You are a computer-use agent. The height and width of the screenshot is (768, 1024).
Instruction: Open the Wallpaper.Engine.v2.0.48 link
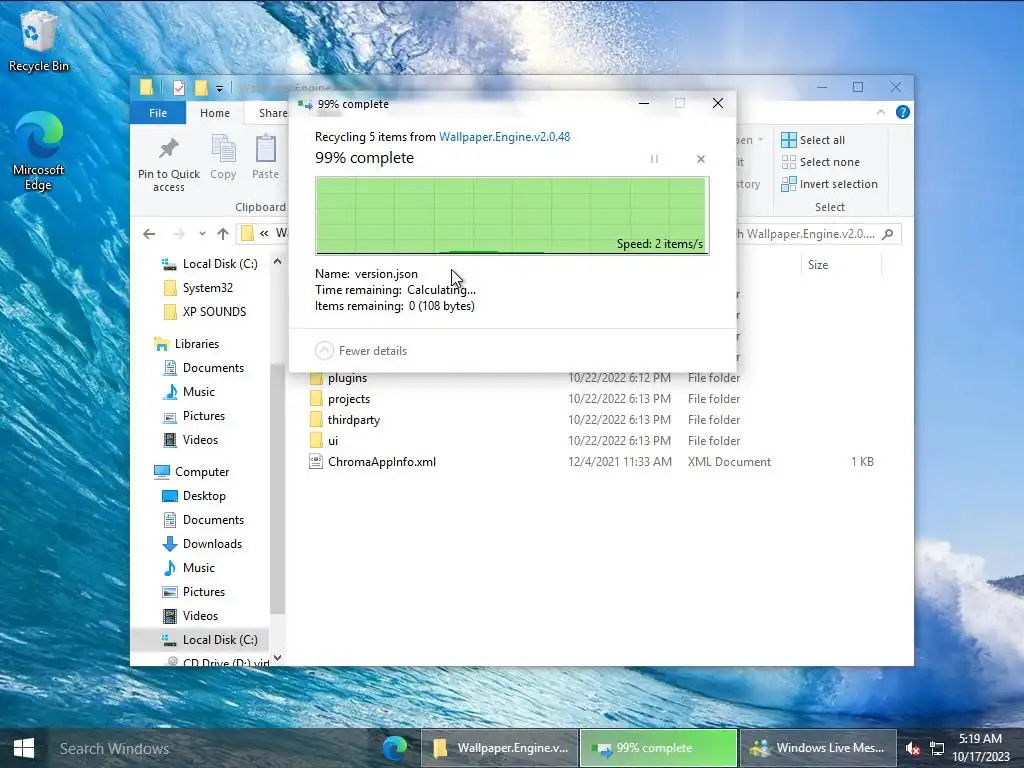(504, 137)
